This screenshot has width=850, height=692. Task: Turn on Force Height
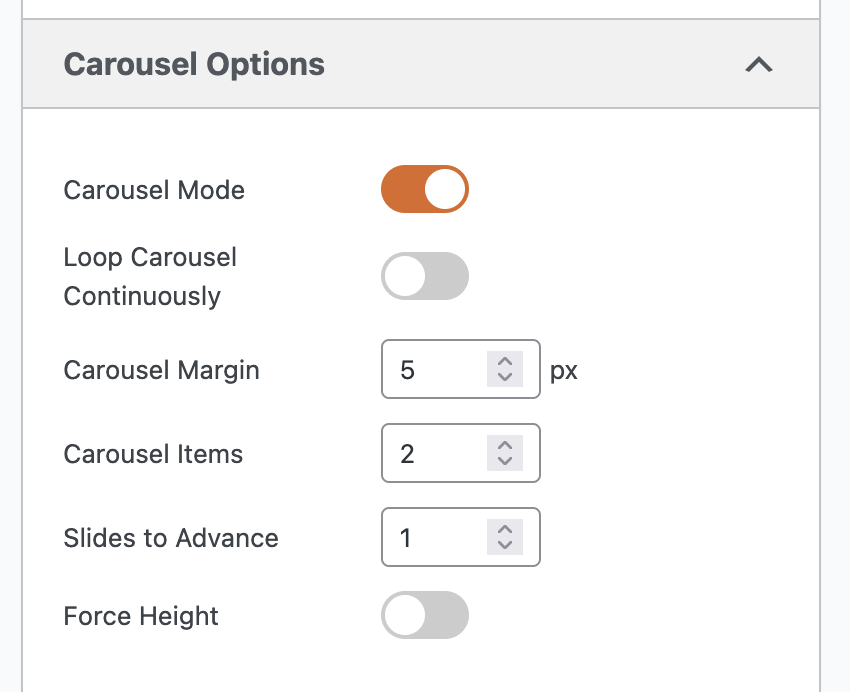coord(424,615)
